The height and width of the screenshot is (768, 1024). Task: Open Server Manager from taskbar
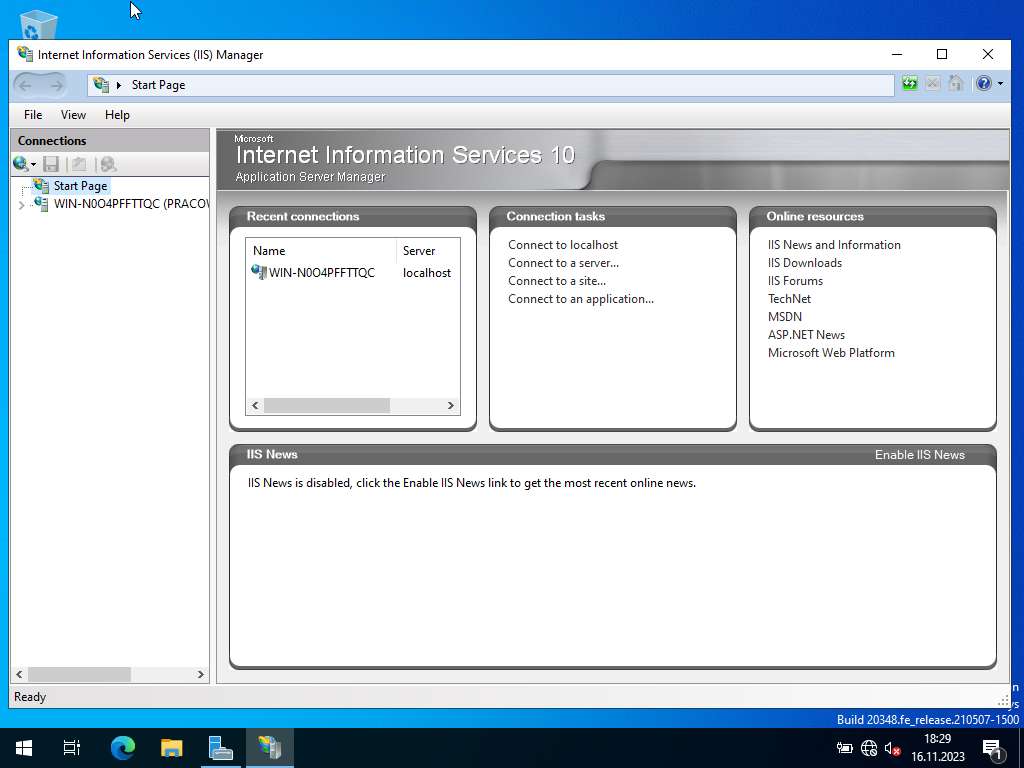[221, 748]
